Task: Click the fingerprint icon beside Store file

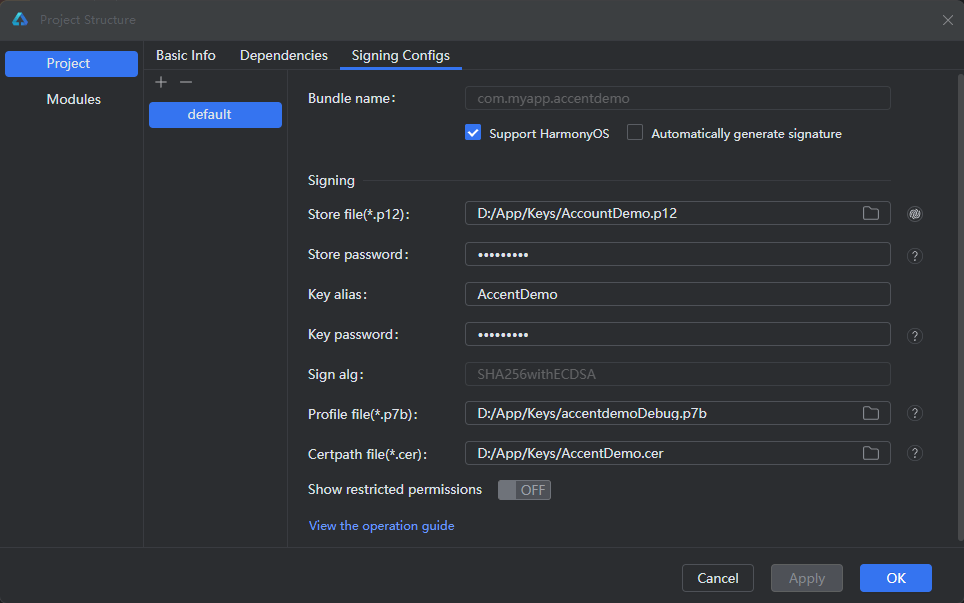Action: click(914, 213)
